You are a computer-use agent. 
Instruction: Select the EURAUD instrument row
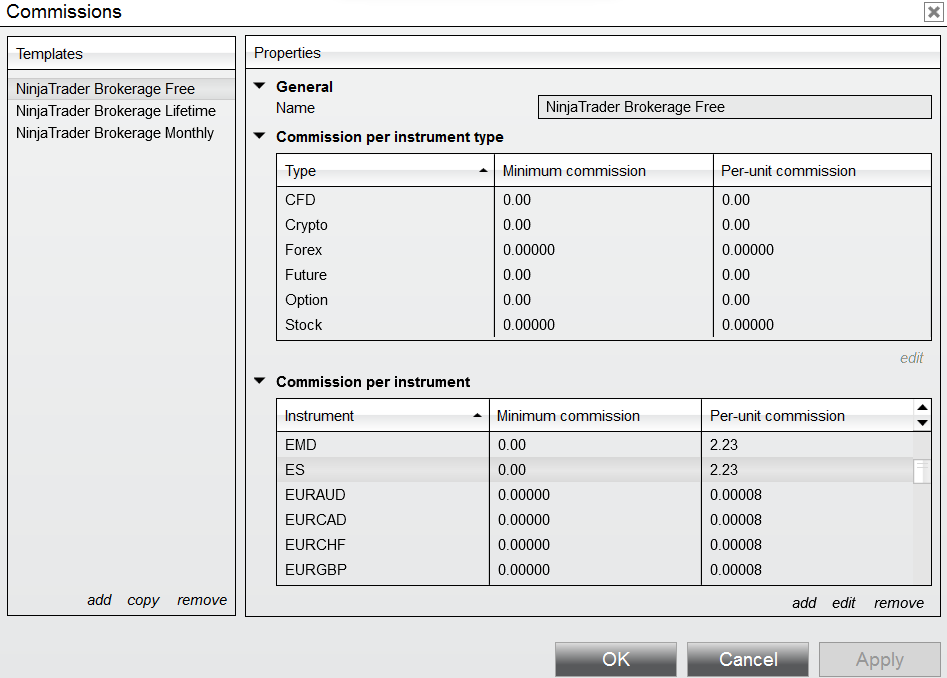coord(595,495)
